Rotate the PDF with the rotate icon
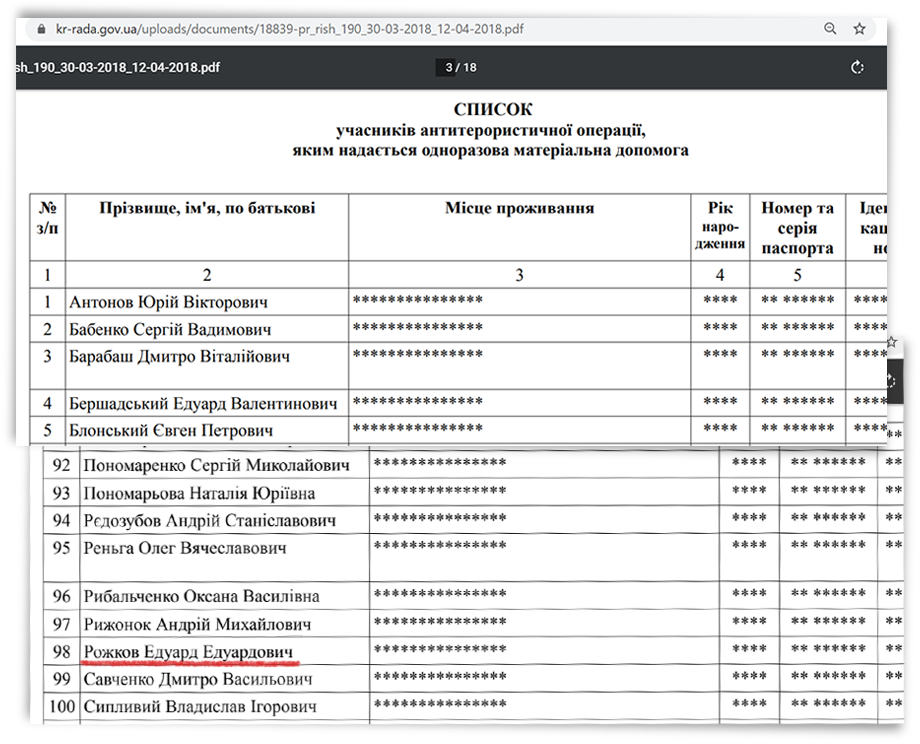 point(857,67)
